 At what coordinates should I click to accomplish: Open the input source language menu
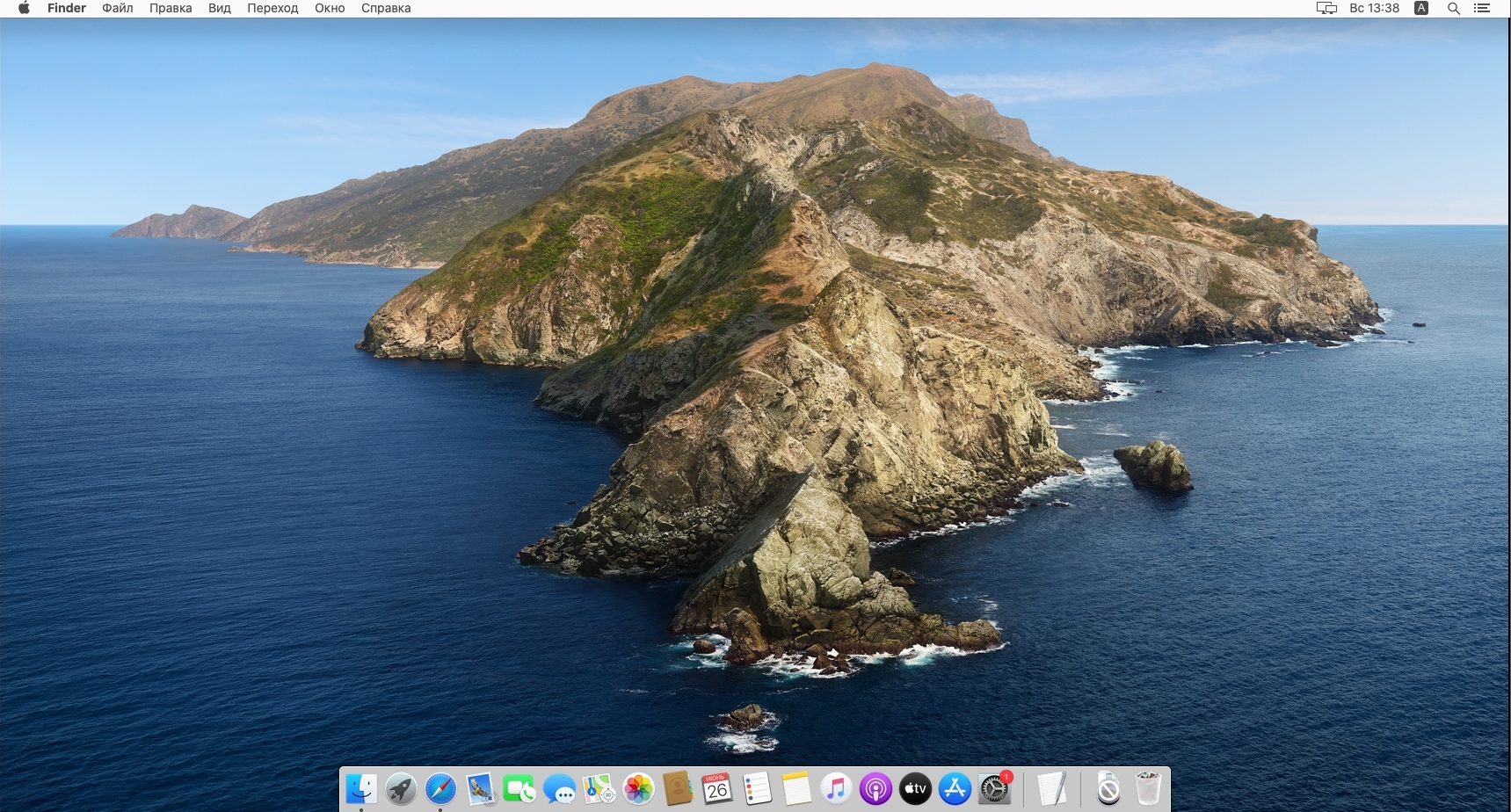click(x=1421, y=8)
